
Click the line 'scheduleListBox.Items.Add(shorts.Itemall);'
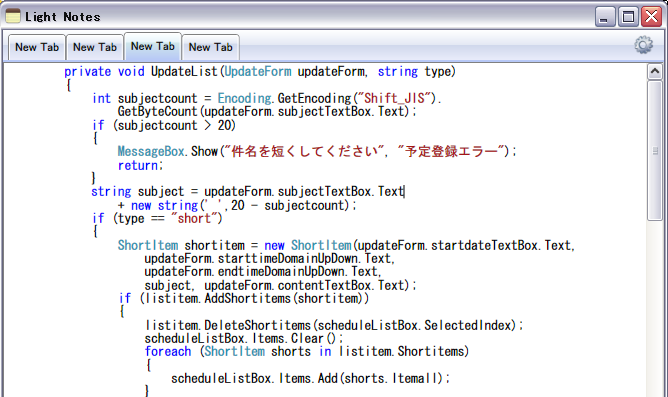click(311, 378)
